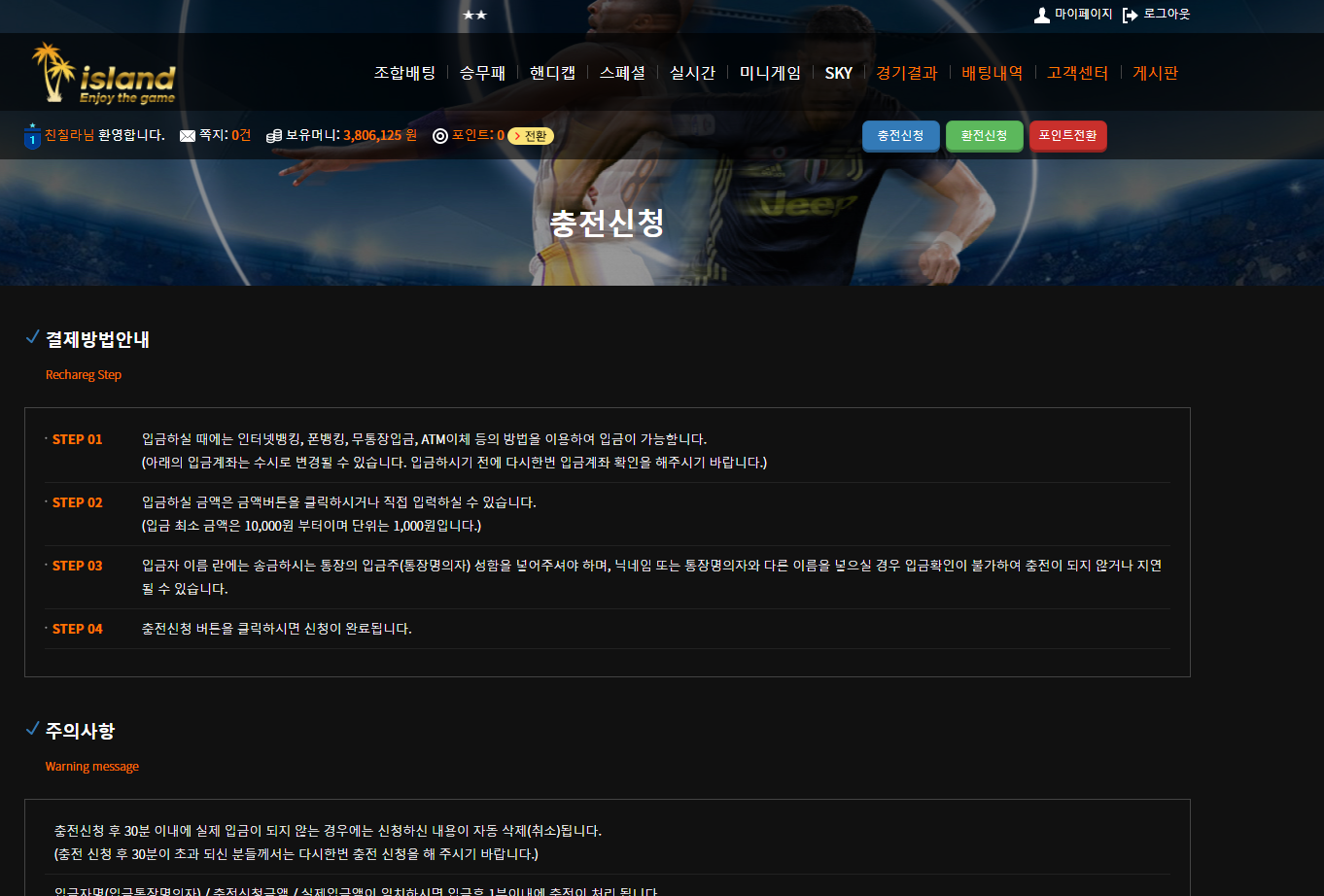Click the level 1 badge icon
The width and height of the screenshot is (1324, 896).
(x=31, y=137)
